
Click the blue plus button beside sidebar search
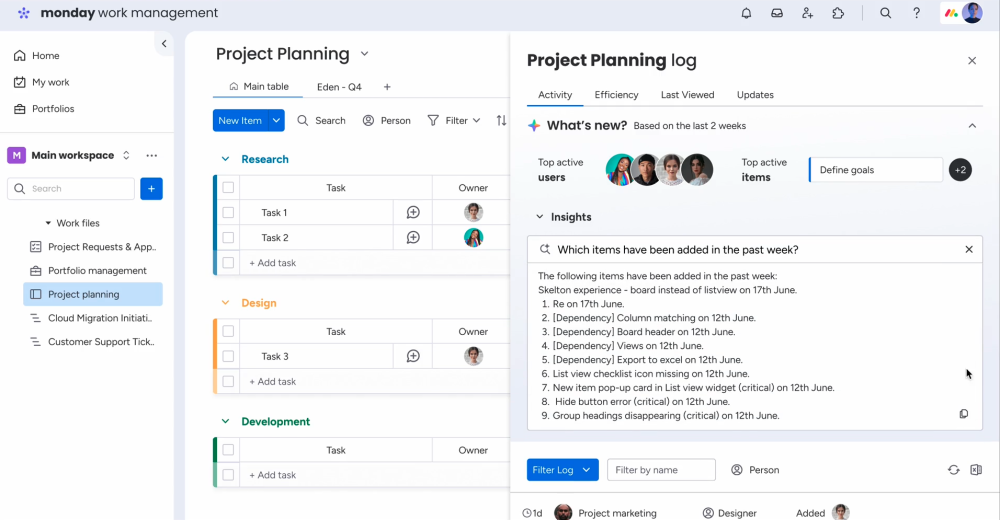click(x=151, y=189)
